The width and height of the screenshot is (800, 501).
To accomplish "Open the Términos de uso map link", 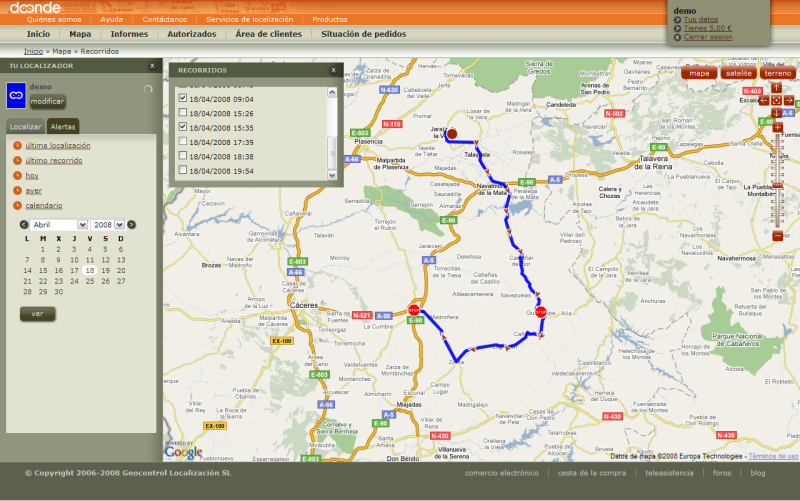I will click(773, 456).
